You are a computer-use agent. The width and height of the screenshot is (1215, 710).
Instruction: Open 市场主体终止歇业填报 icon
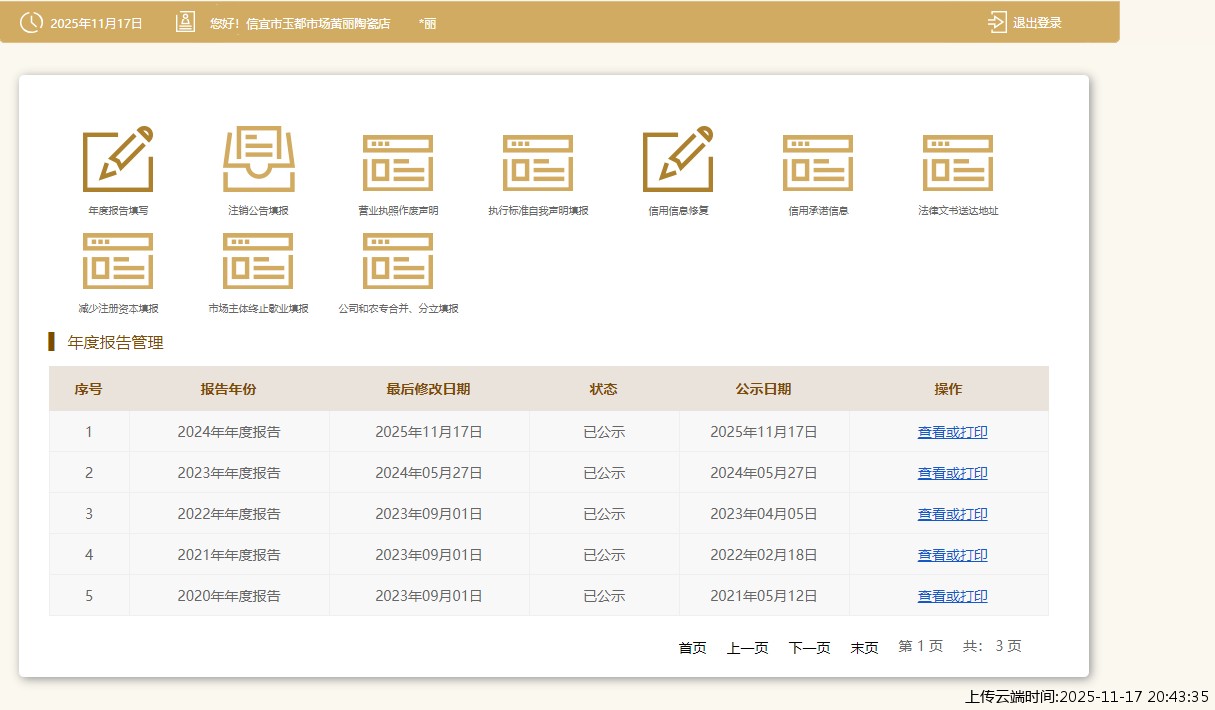tap(258, 261)
